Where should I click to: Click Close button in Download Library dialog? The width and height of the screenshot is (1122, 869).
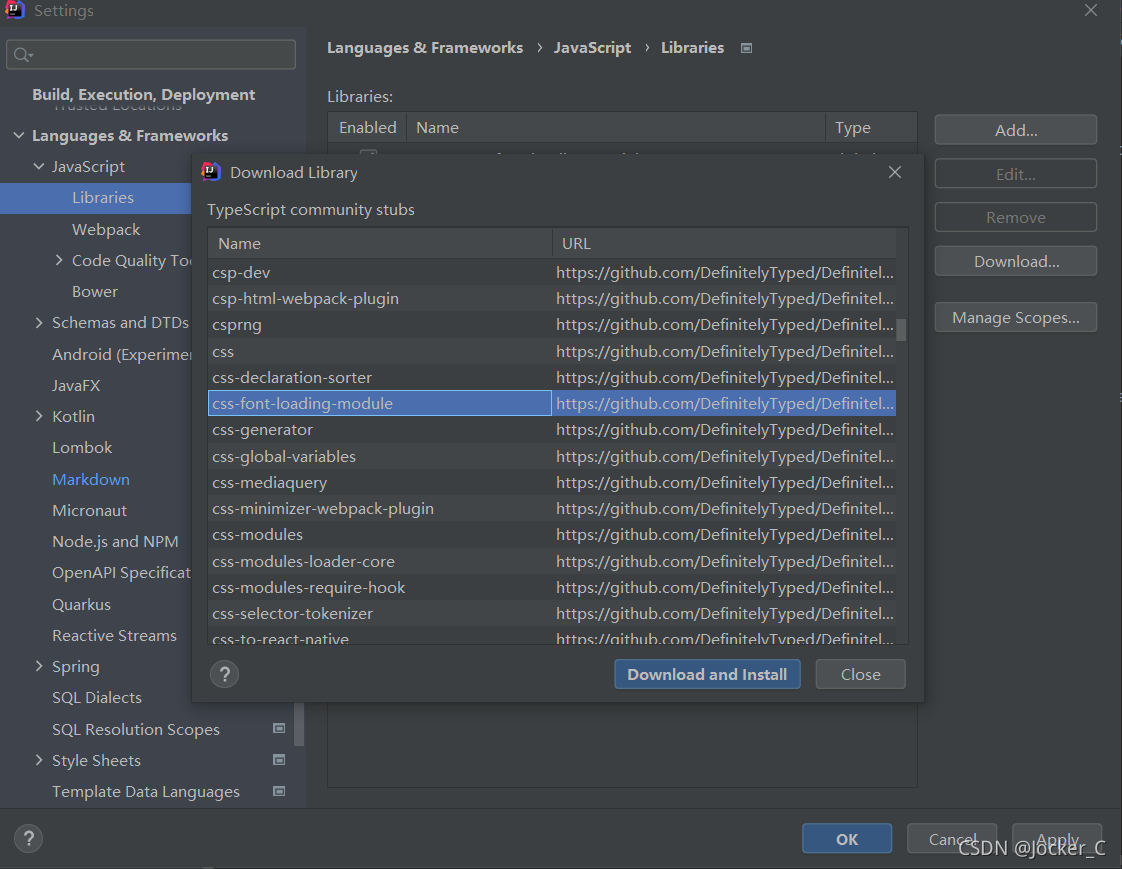pyautogui.click(x=860, y=674)
